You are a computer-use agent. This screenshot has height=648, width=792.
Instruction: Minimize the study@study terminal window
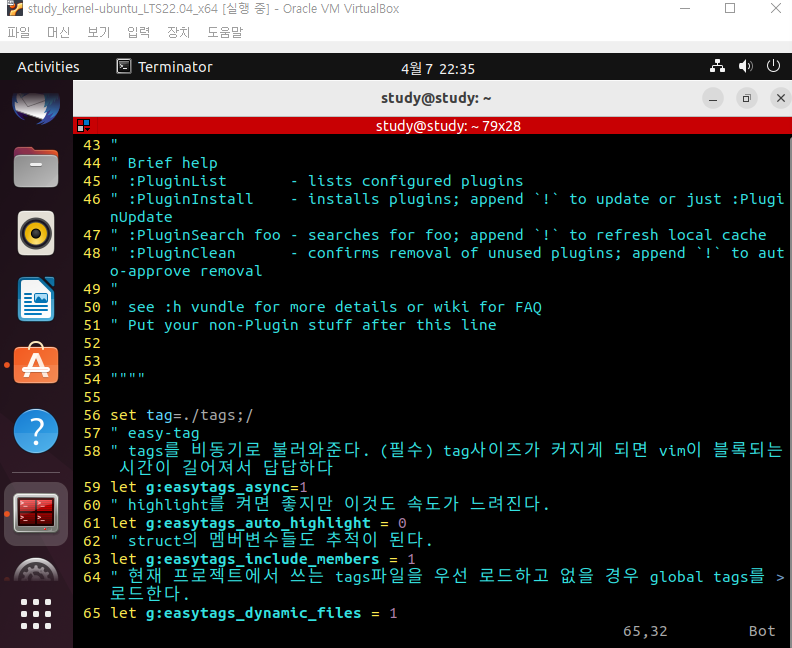tap(713, 98)
